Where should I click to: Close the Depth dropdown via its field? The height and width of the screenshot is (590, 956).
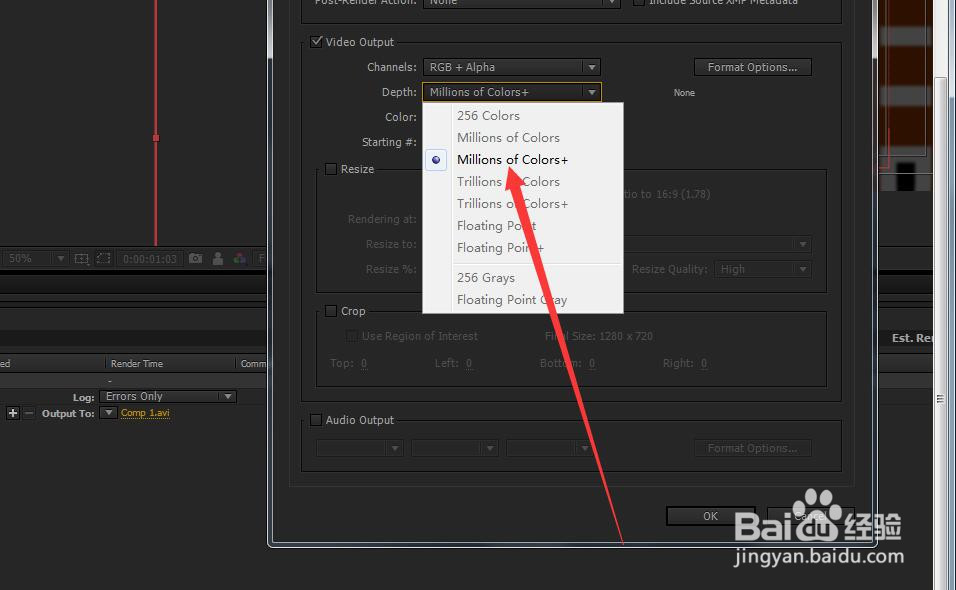tap(512, 92)
